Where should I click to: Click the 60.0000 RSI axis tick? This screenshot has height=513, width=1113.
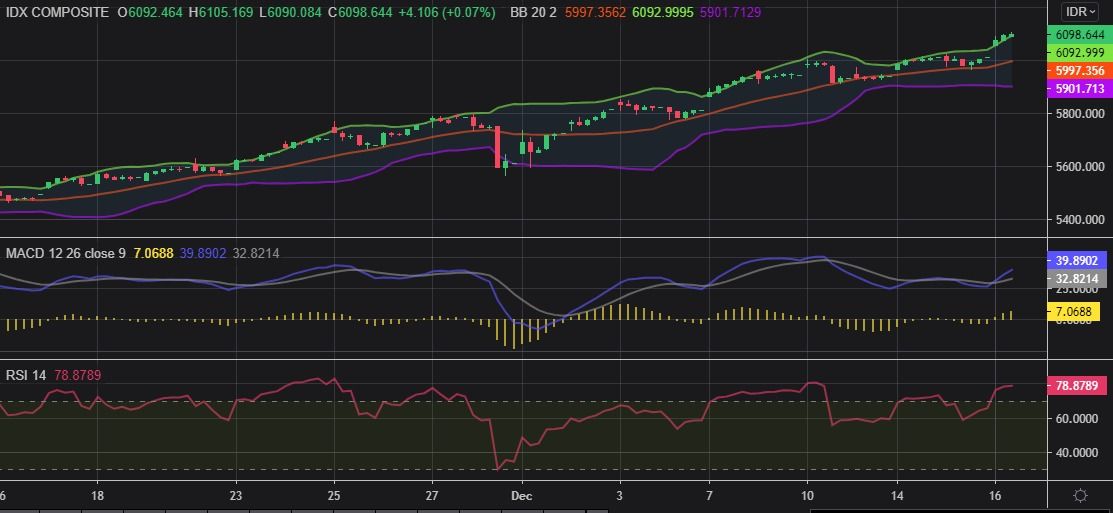(1079, 418)
